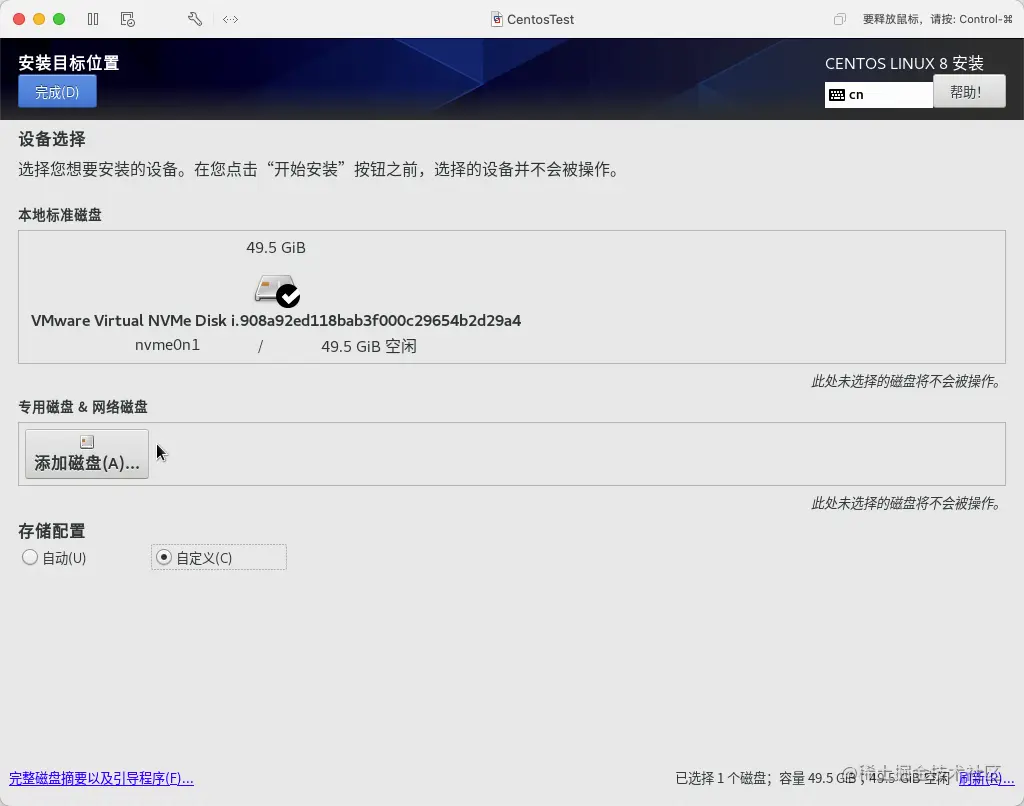The width and height of the screenshot is (1024, 806).
Task: Click the CentosTest document icon in title
Action: [497, 19]
